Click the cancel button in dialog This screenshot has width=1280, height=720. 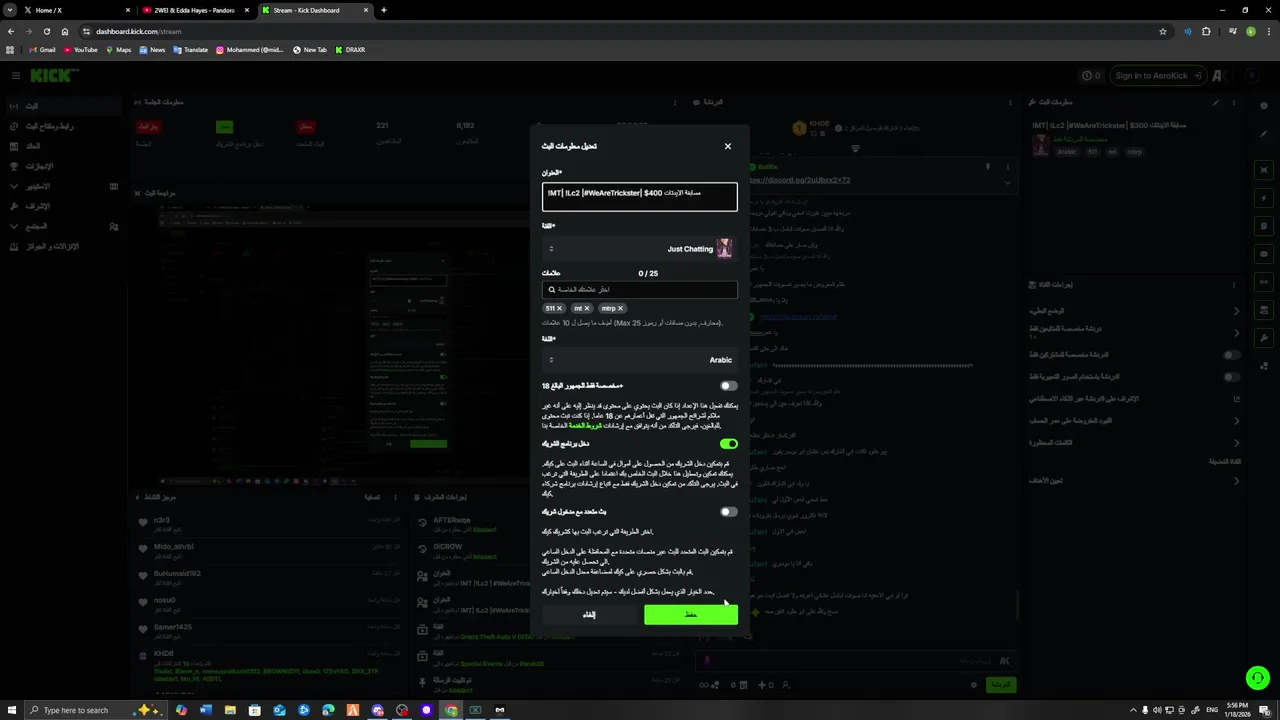[589, 614]
